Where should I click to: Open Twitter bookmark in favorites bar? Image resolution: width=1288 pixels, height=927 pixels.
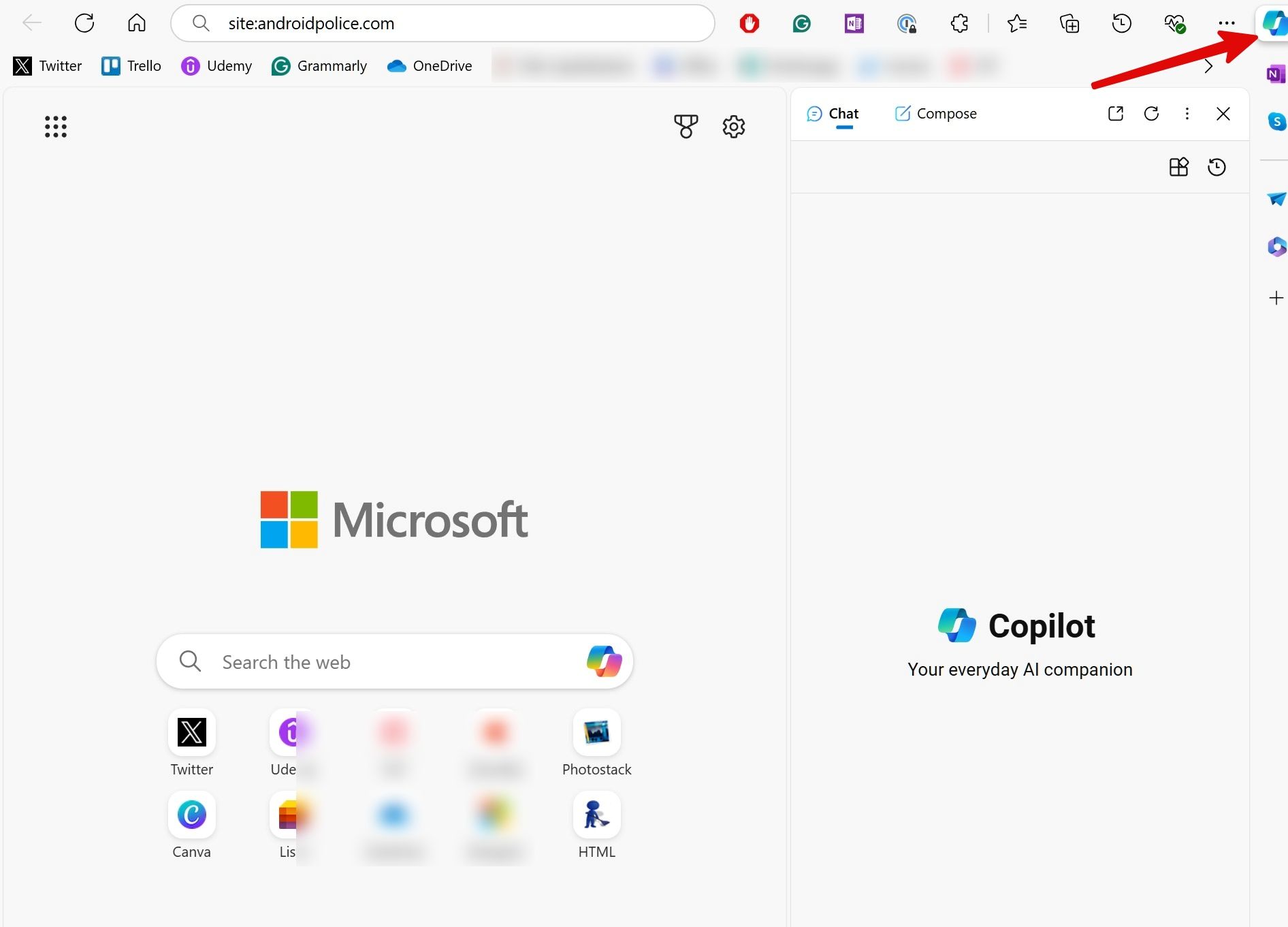48,66
